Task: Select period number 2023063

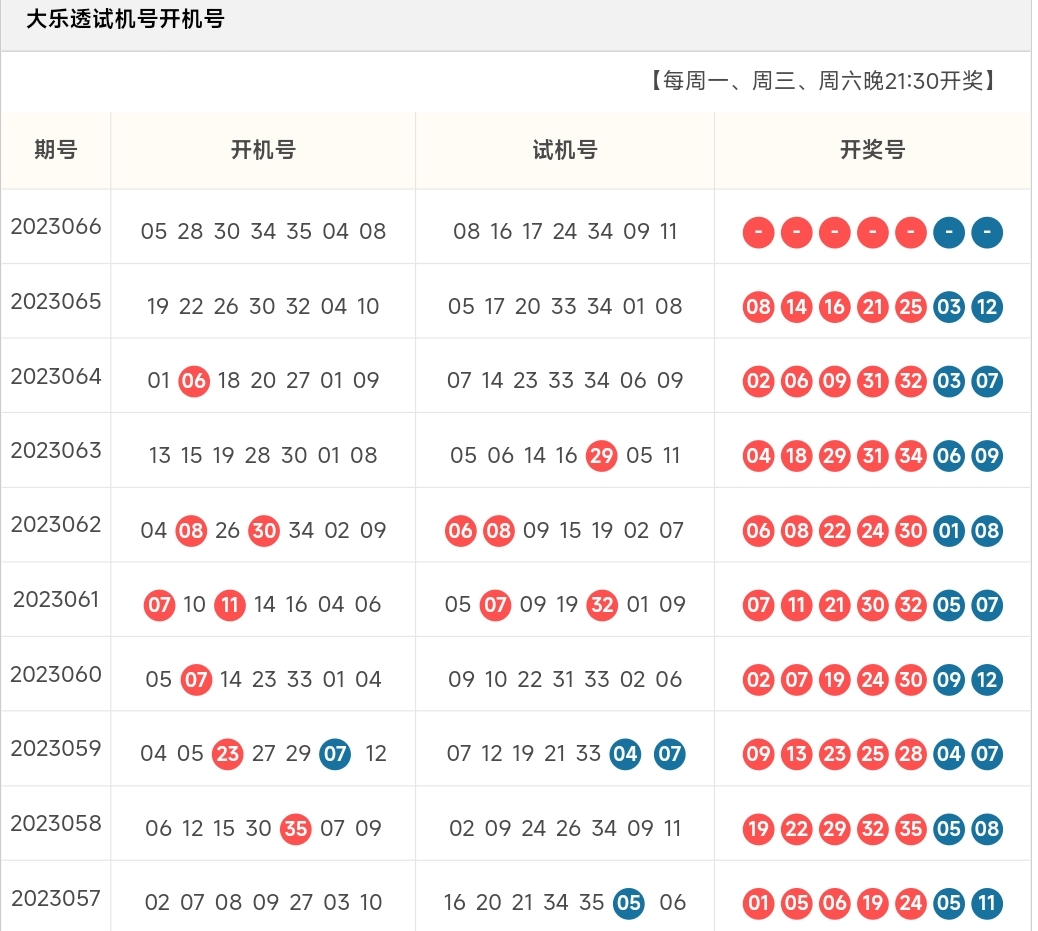Action: coord(56,450)
